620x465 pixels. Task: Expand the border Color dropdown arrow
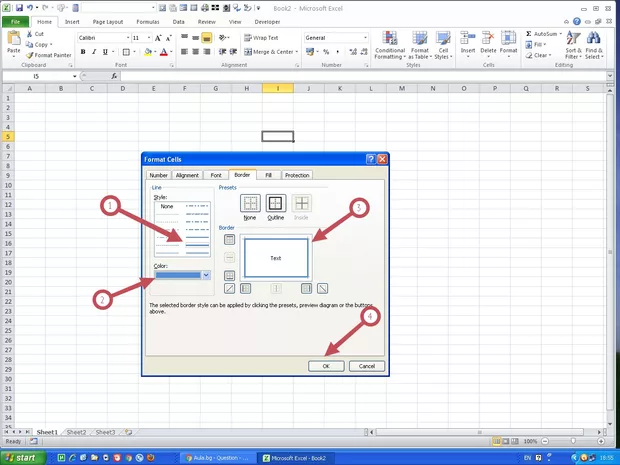tap(206, 274)
